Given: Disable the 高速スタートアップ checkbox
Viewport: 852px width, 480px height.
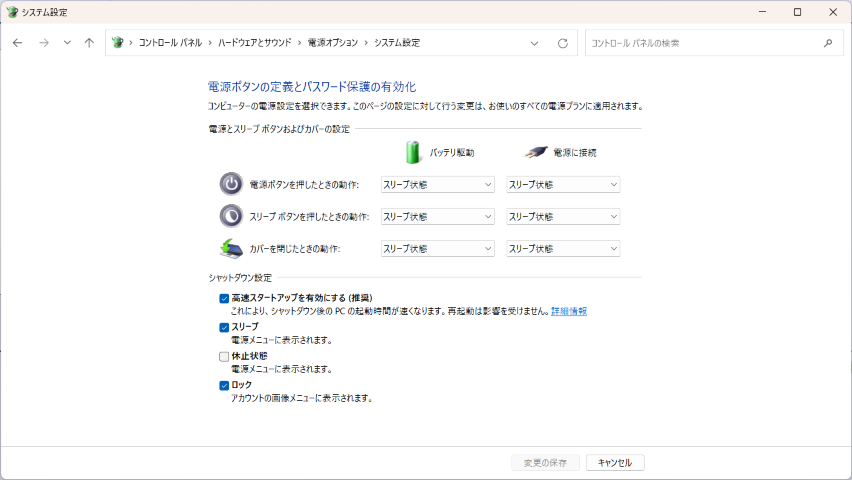Looking at the screenshot, I should point(224,298).
